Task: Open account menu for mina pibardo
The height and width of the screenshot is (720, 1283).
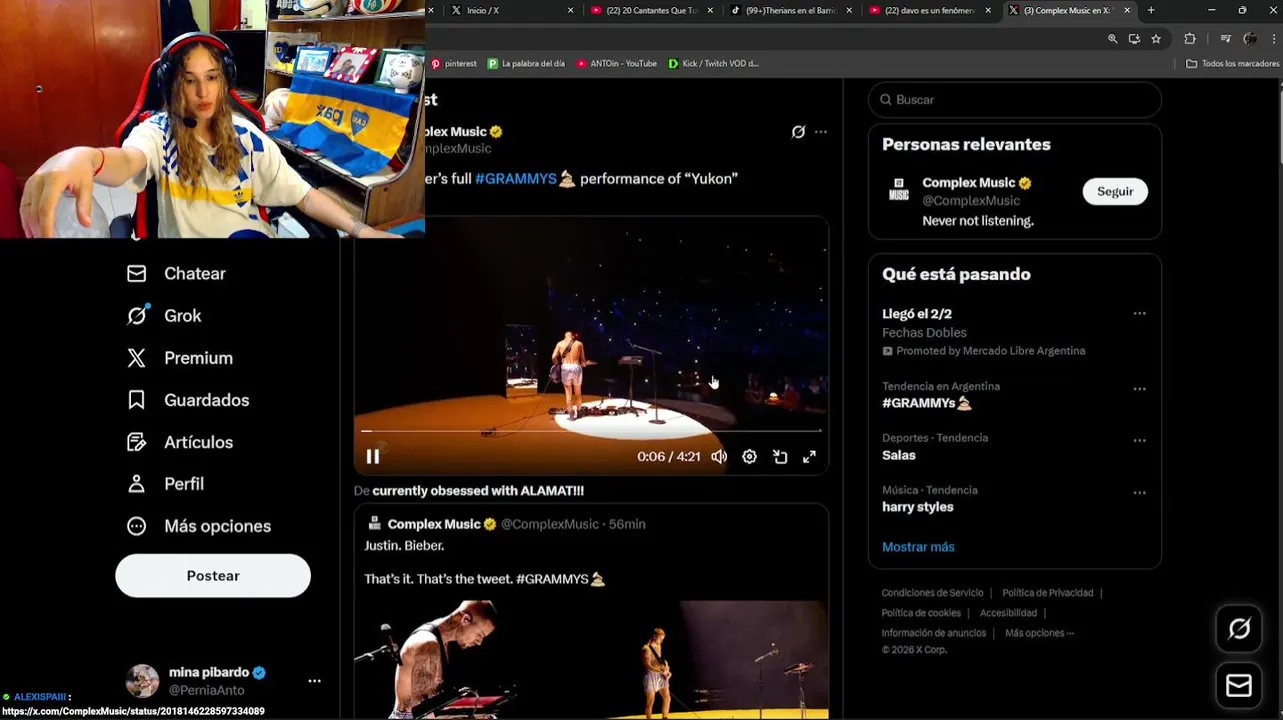Action: [x=314, y=681]
